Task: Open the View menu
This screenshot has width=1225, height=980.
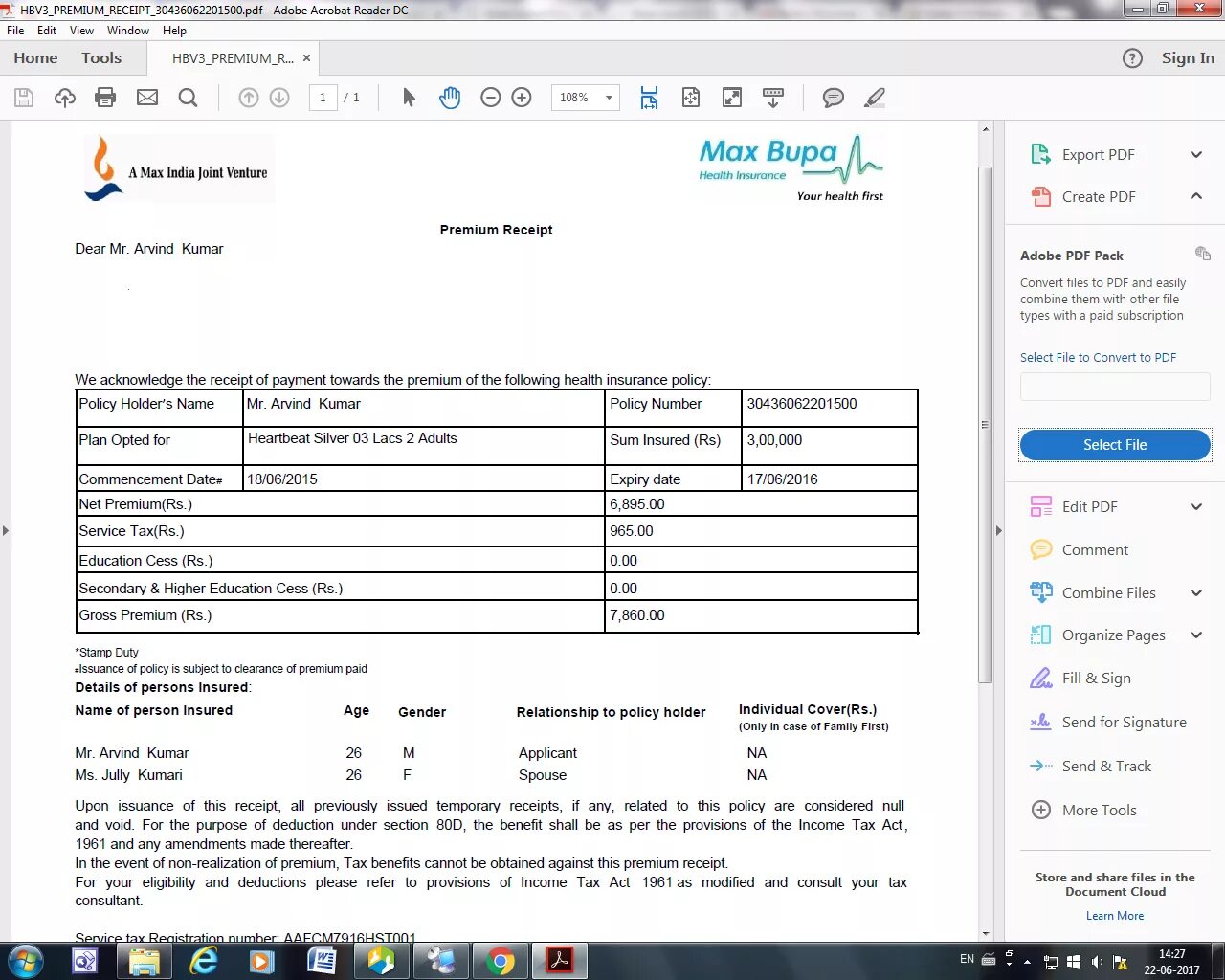Action: point(81,31)
